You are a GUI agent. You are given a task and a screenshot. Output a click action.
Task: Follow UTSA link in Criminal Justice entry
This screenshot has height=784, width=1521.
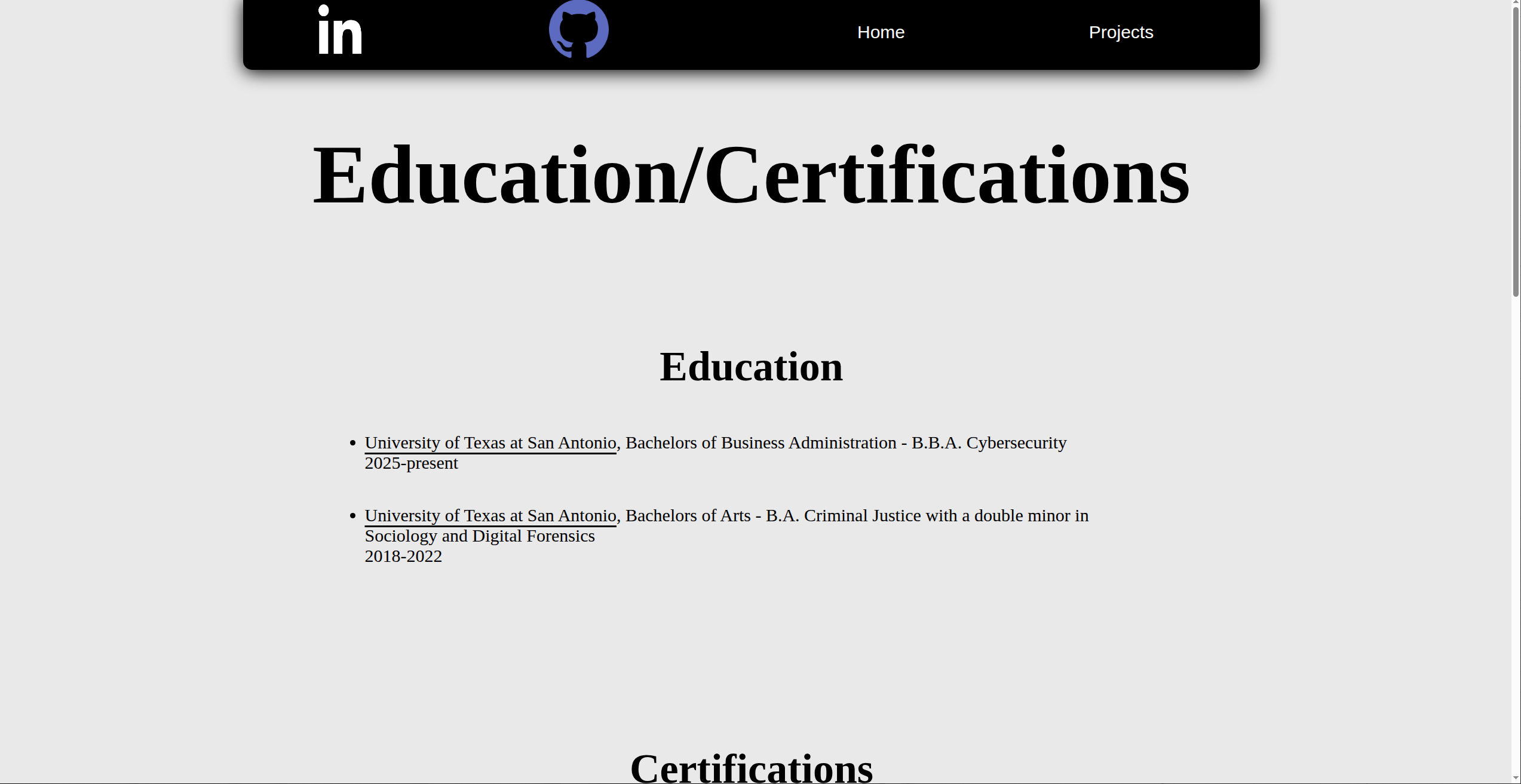click(x=490, y=516)
